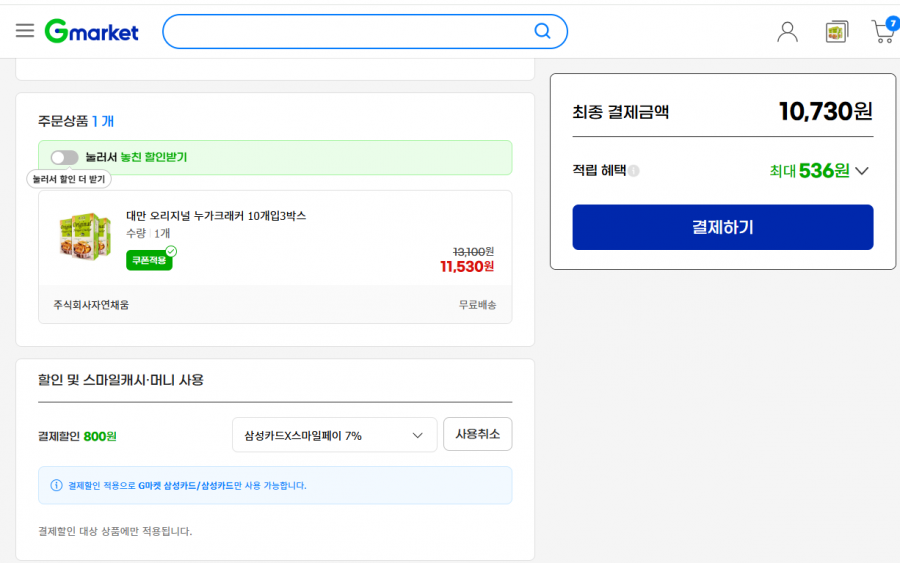This screenshot has width=900, height=563.
Task: Toggle the 놓친 할인받기 switch
Action: pos(64,157)
